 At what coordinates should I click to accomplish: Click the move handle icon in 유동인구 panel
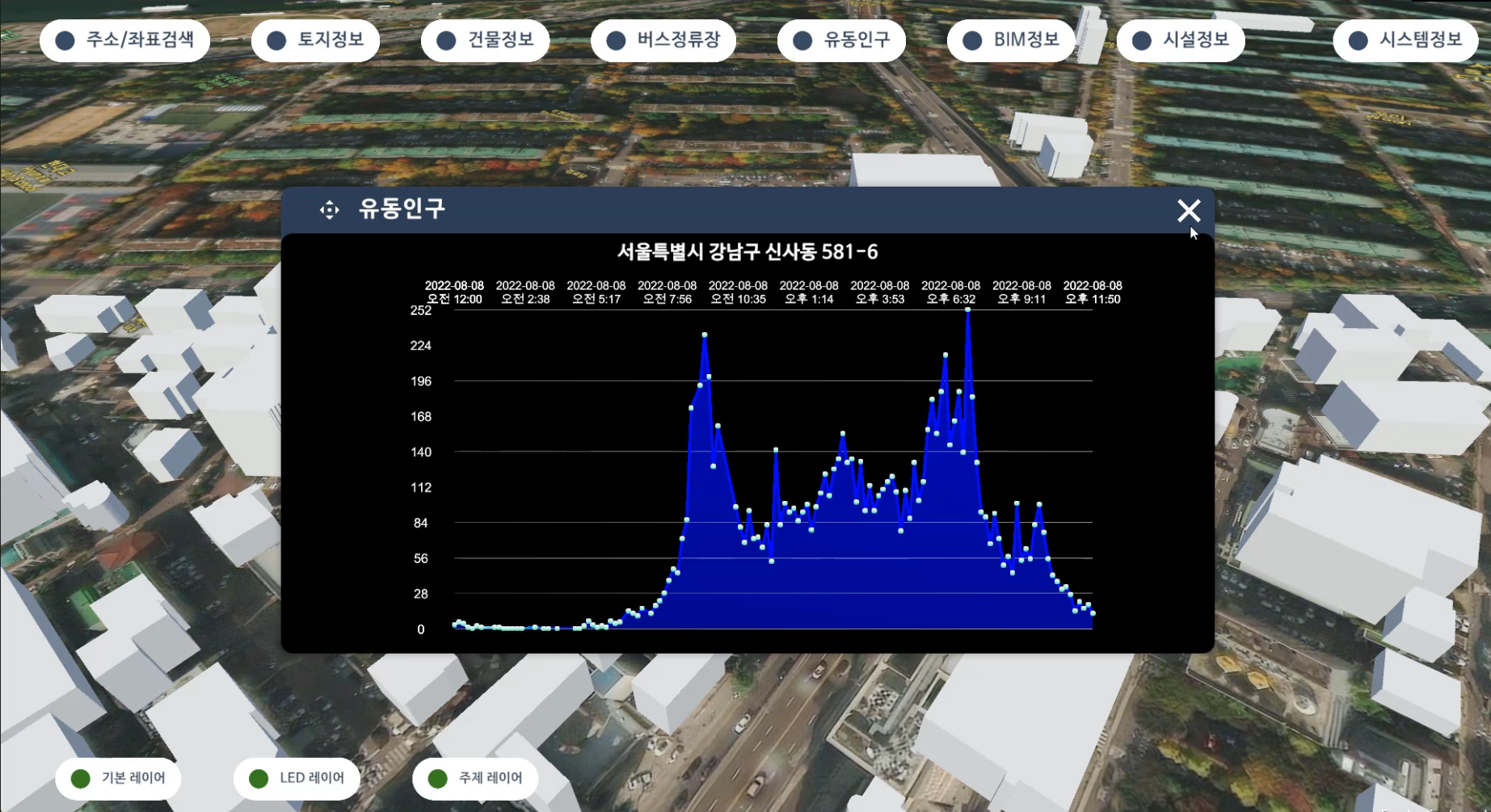(x=329, y=210)
